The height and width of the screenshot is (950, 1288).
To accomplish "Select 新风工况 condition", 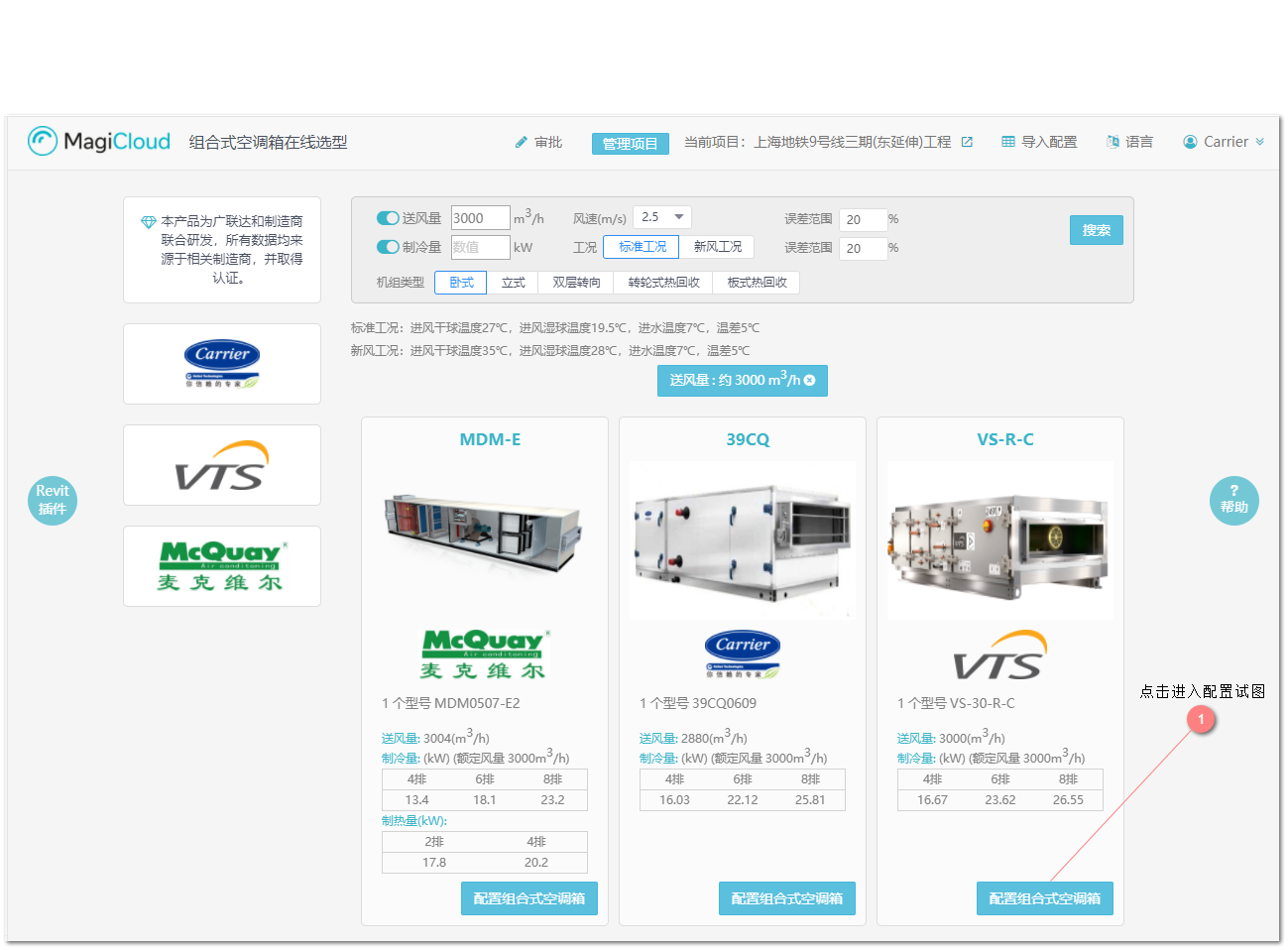I will pyautogui.click(x=717, y=247).
